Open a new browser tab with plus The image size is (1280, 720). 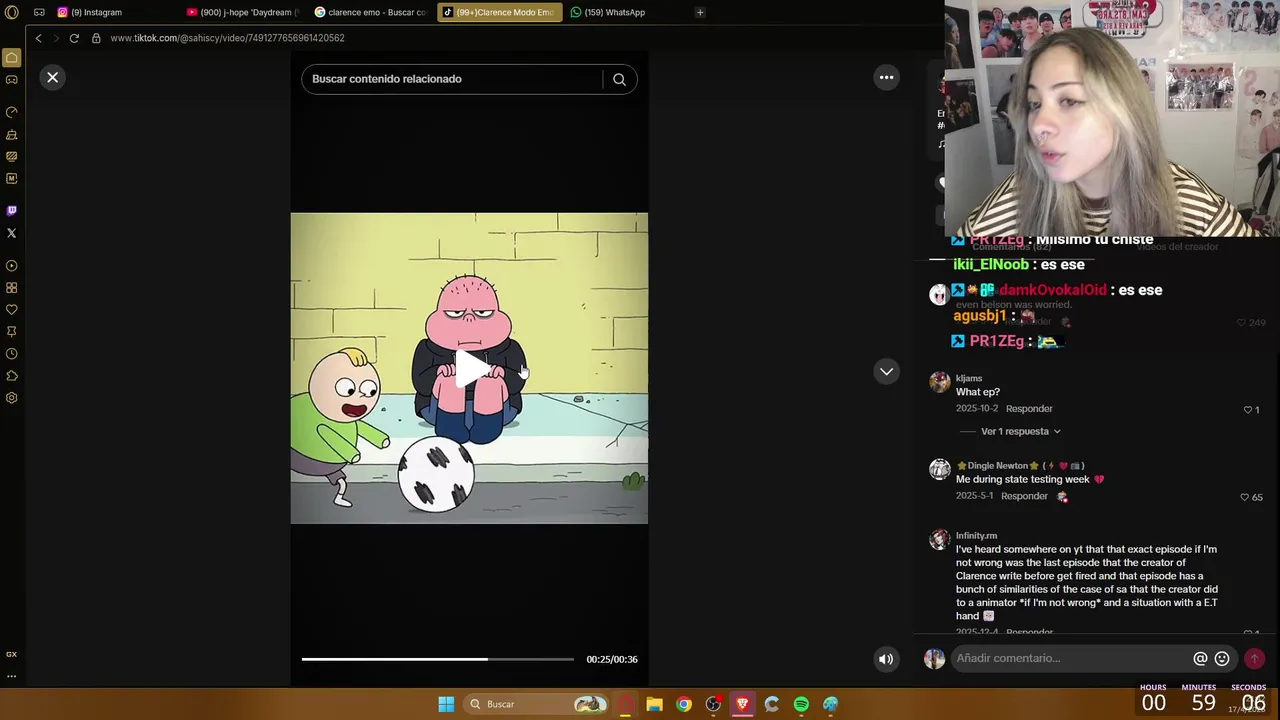point(700,12)
